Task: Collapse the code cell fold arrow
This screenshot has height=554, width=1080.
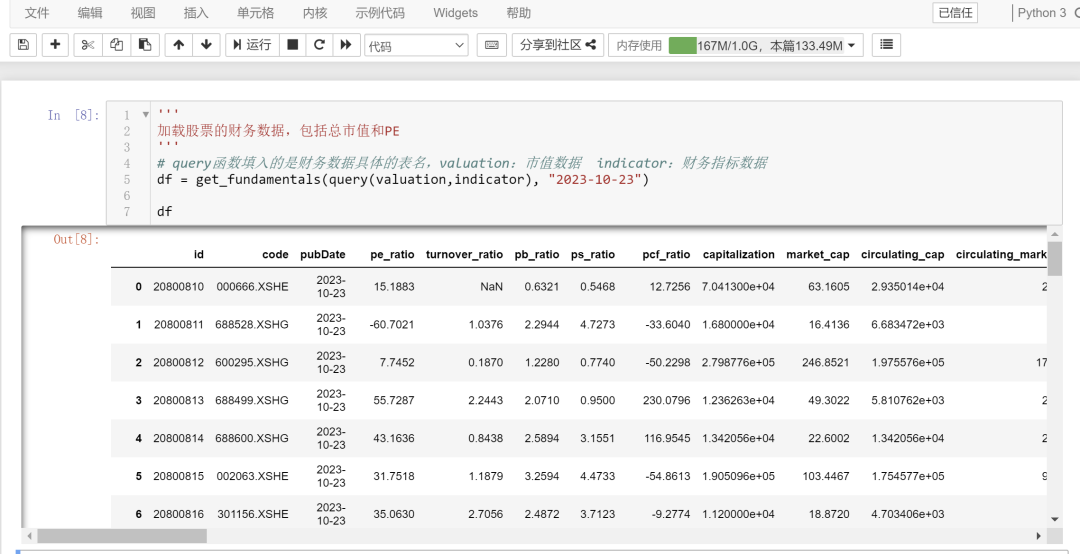Action: point(145,114)
